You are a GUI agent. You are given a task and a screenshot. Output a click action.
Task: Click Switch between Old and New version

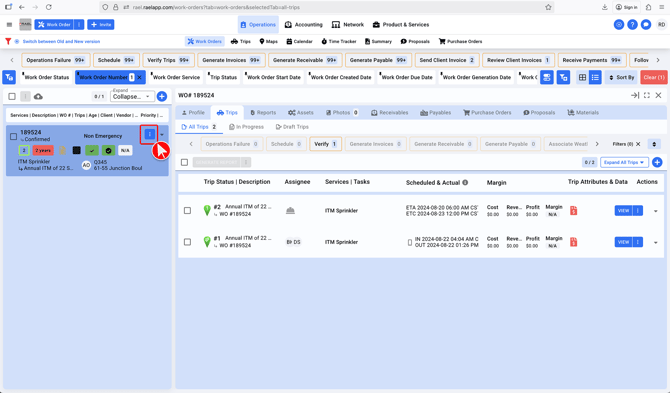coord(61,41)
